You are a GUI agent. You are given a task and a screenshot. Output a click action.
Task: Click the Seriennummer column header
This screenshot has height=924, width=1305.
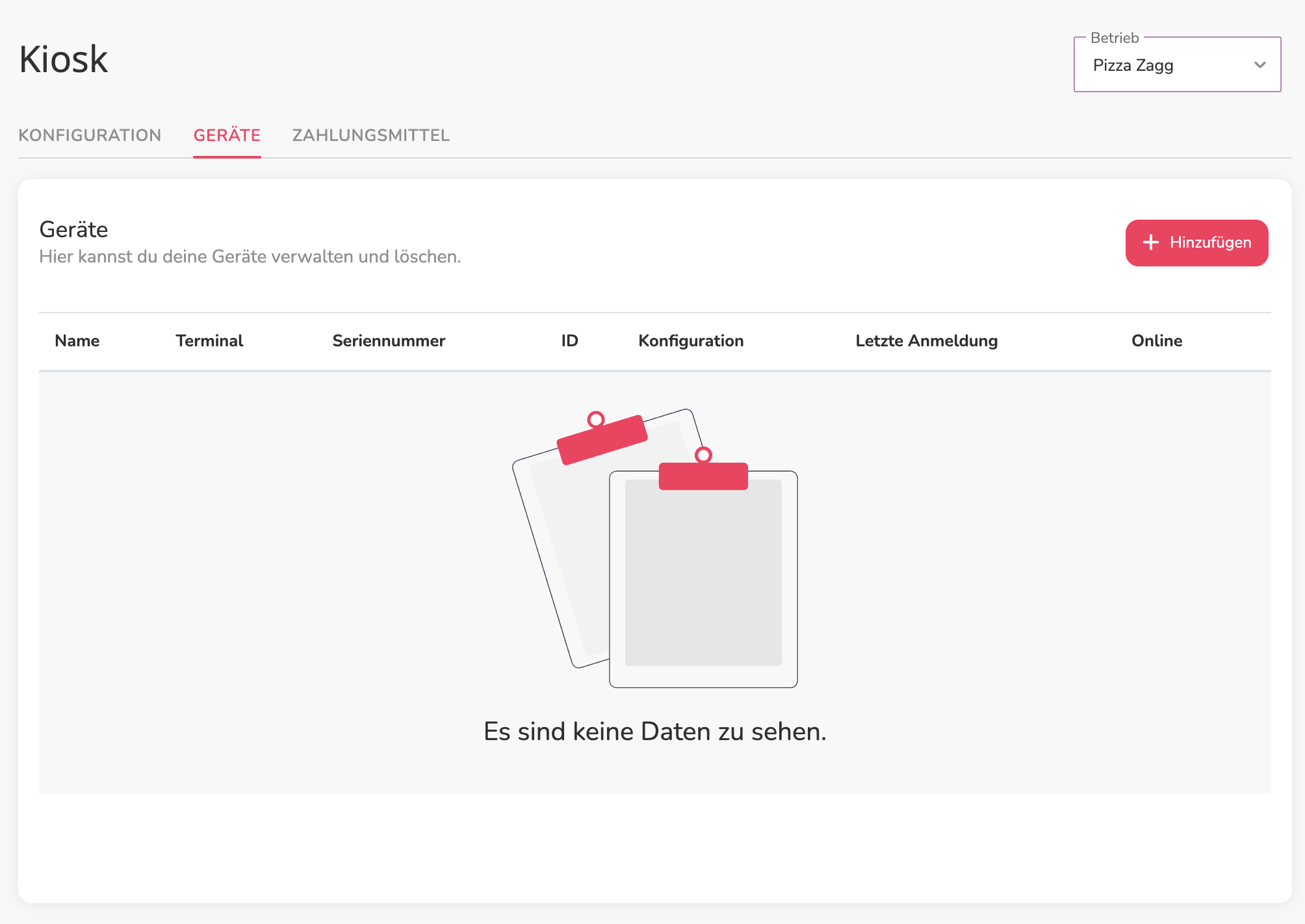click(x=389, y=340)
